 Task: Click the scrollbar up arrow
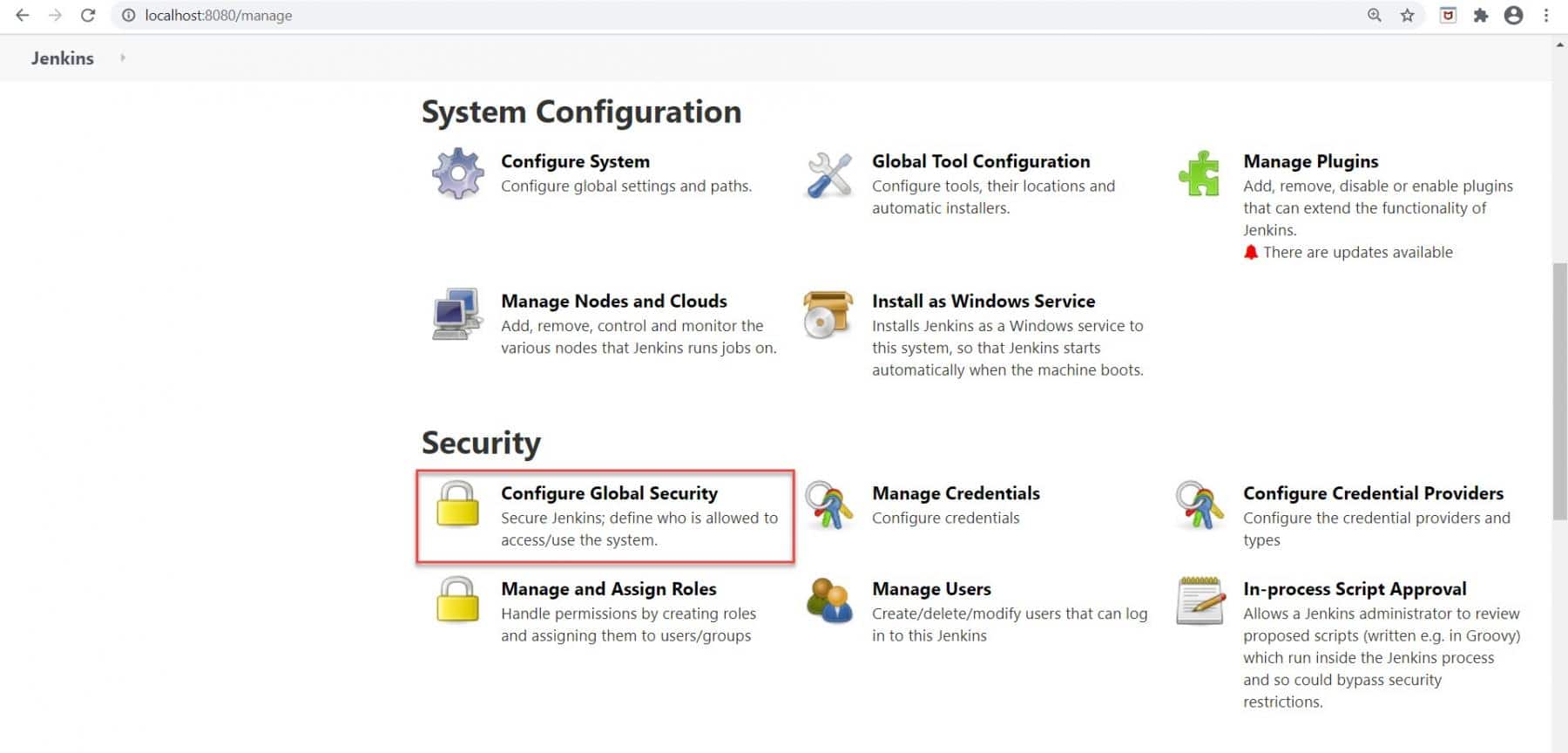pos(1559,45)
